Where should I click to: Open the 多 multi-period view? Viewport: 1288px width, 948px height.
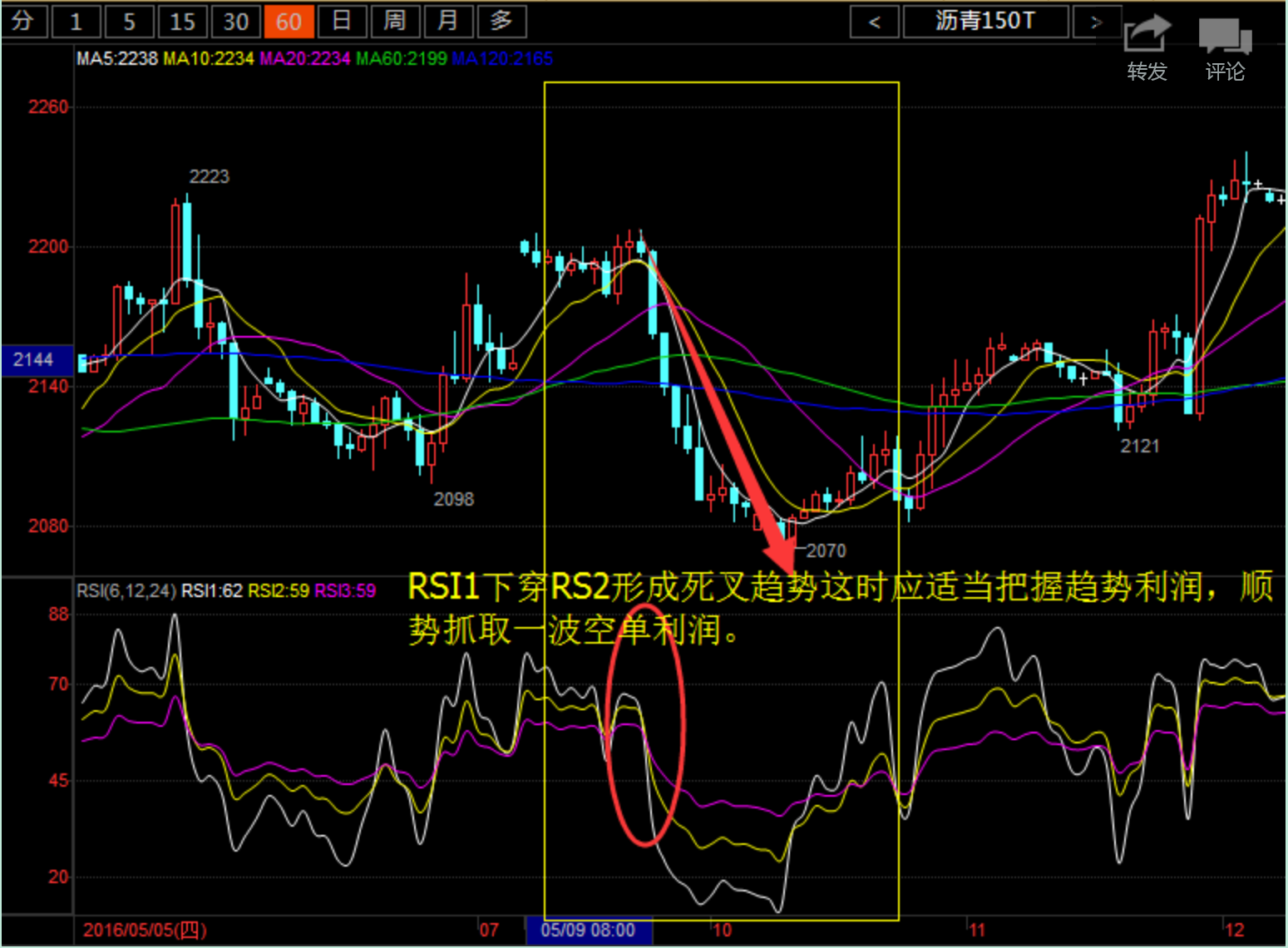(x=502, y=21)
